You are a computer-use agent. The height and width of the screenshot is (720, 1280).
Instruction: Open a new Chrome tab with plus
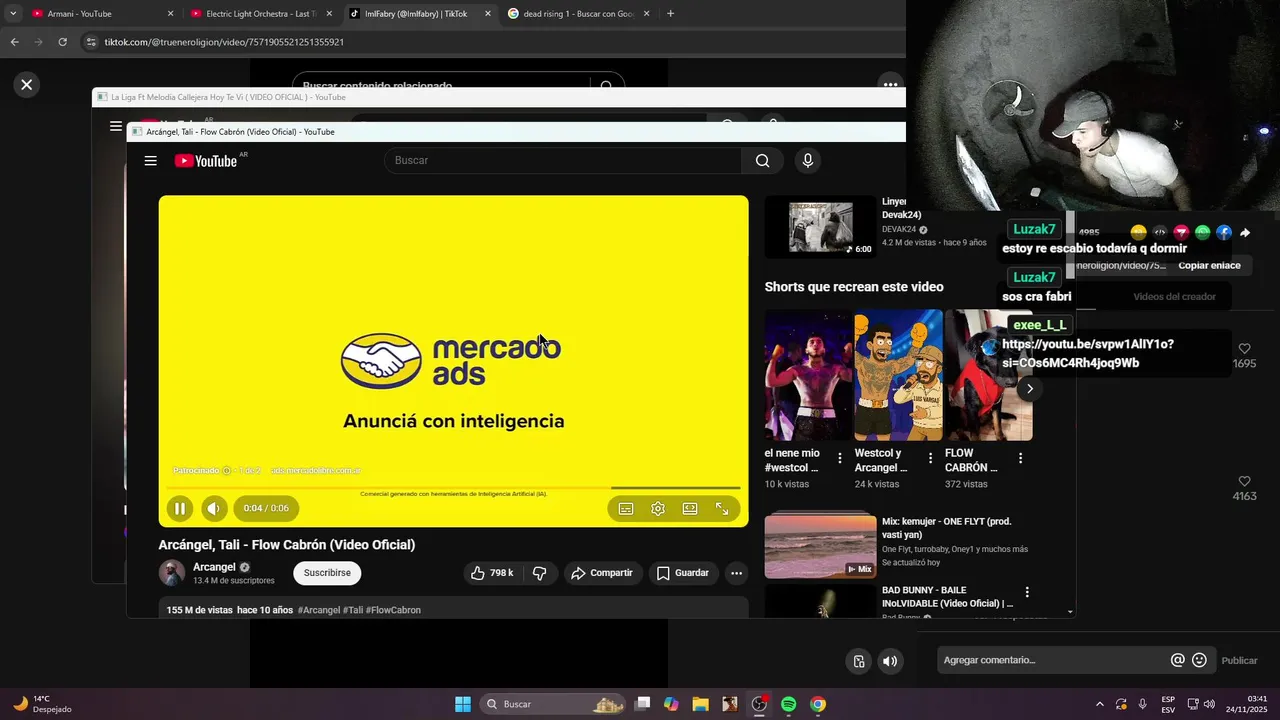tap(670, 14)
